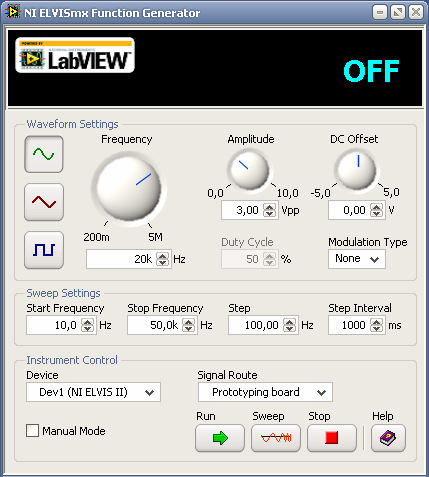Screen dimensions: 429x477
Task: Increase DC Offset using its up arrow
Action: coord(377,207)
